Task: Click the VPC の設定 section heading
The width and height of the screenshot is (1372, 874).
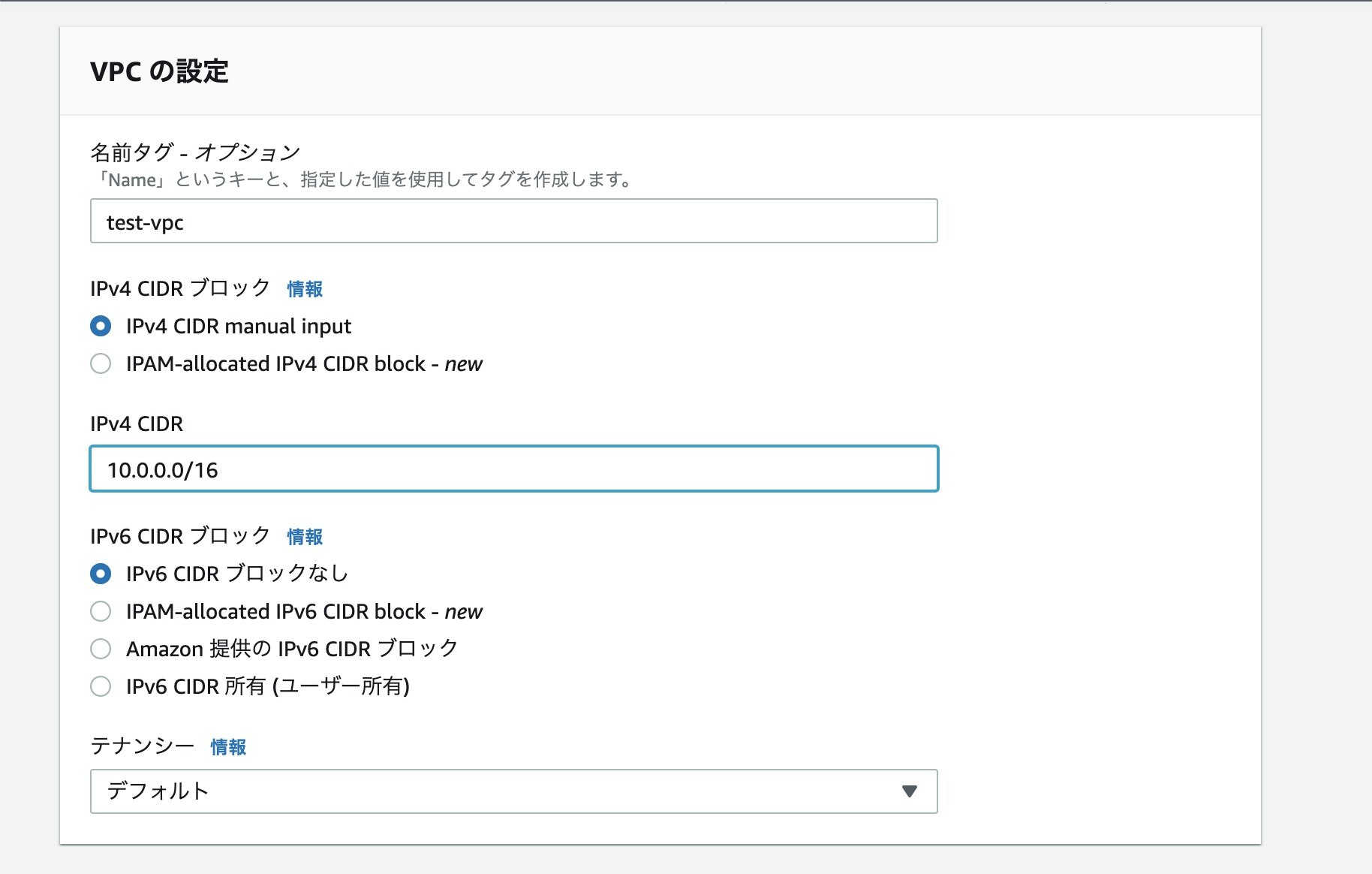Action: point(160,72)
